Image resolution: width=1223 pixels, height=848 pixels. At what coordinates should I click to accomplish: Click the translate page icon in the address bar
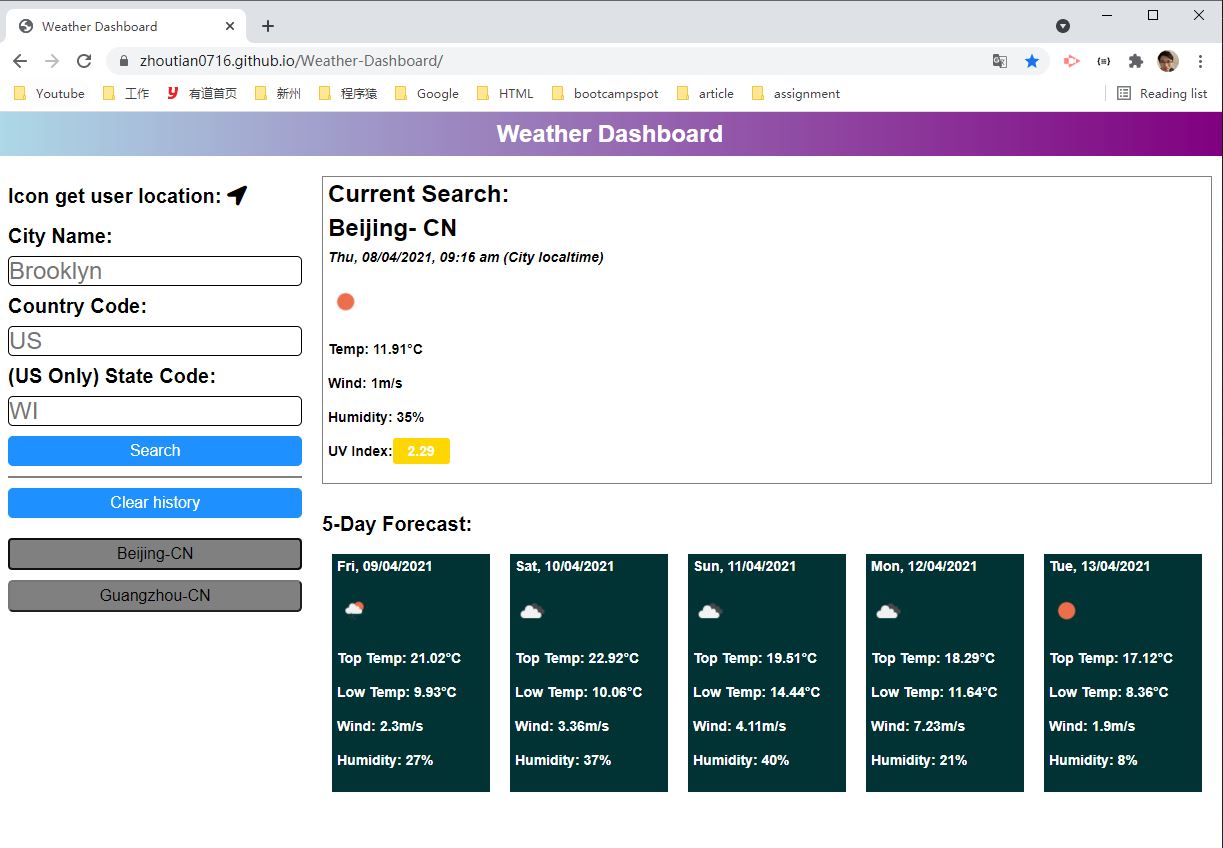pyautogui.click(x=999, y=61)
